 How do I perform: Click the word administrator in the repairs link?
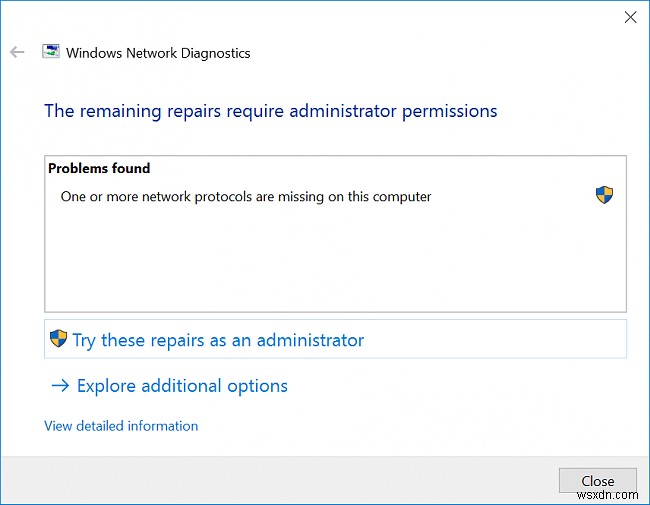point(311,340)
